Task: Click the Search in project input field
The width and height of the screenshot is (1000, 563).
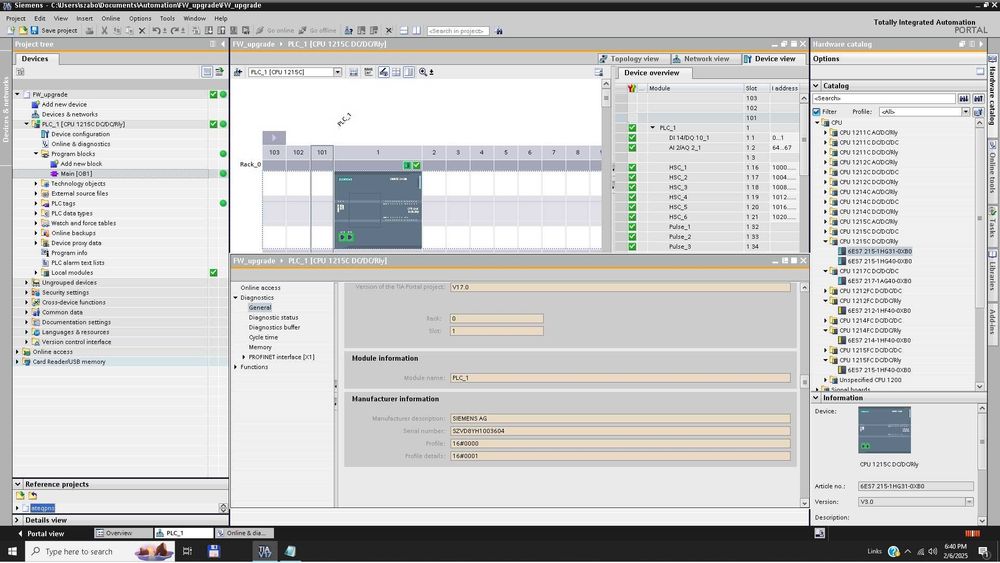Action: (x=457, y=31)
